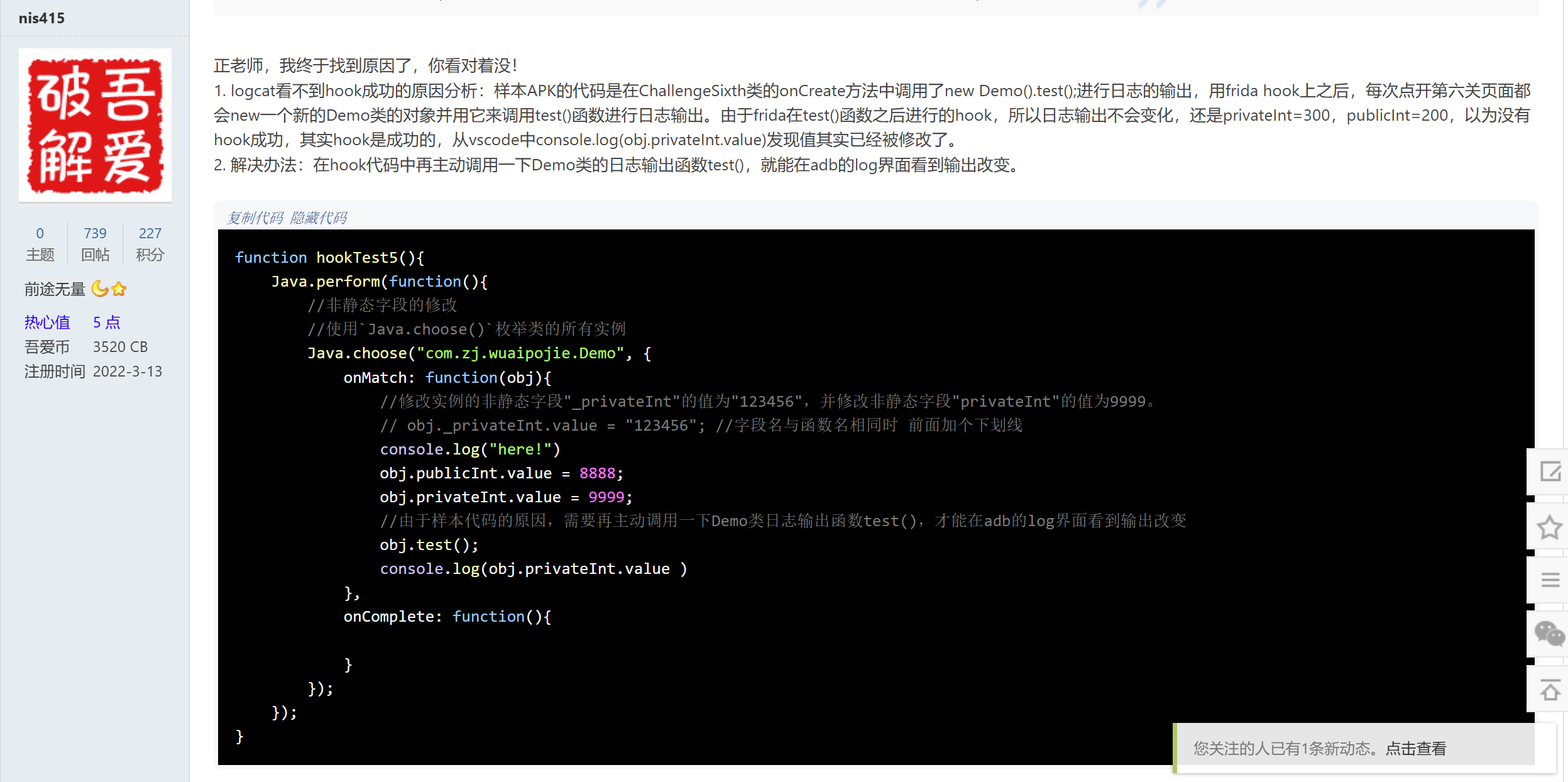Image resolution: width=1568 pixels, height=782 pixels.
Task: Open nis415 user avatar image
Action: tap(95, 125)
